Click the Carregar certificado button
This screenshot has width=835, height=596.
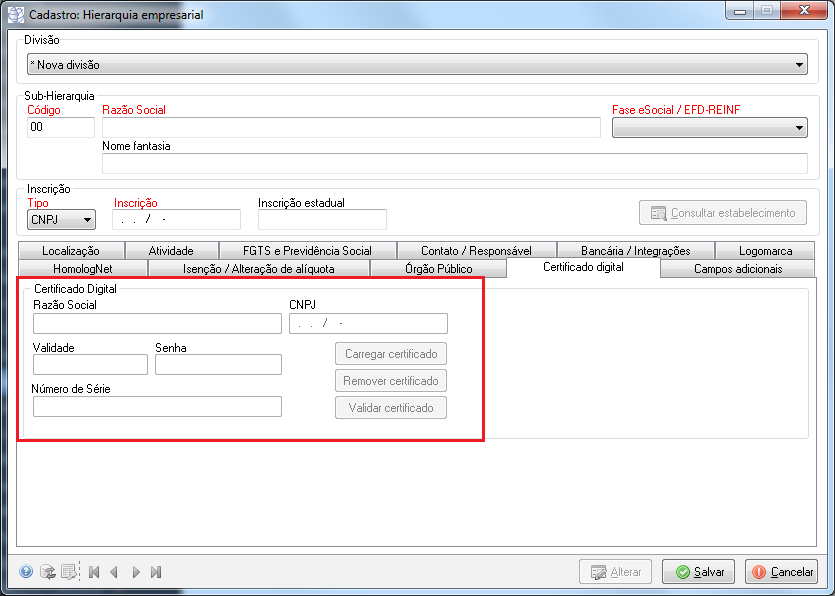point(390,354)
